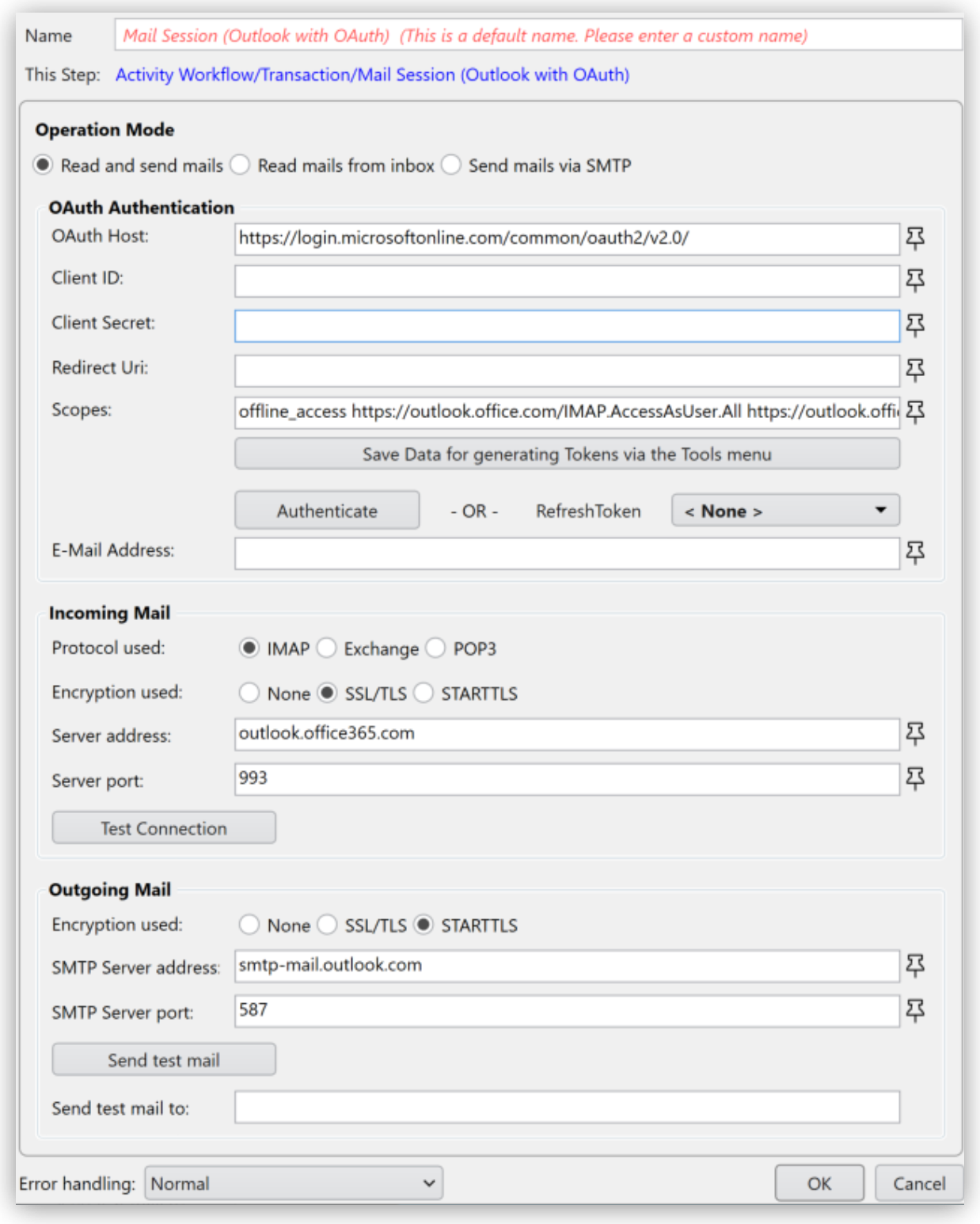Image resolution: width=980 pixels, height=1224 pixels.
Task: Open the RefreshToken dropdown
Action: [x=784, y=511]
